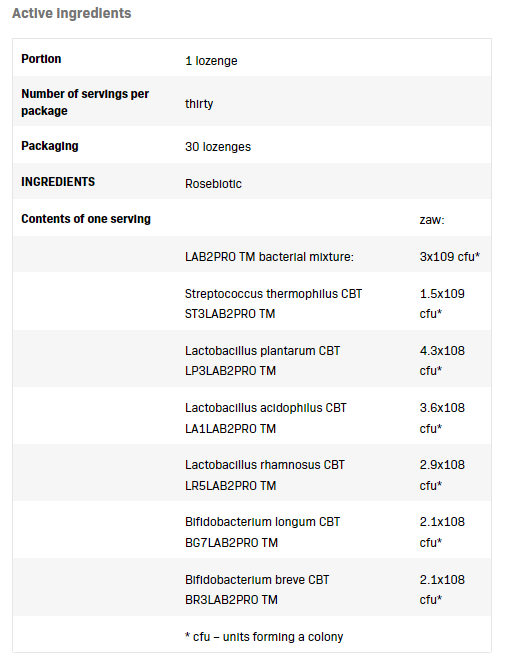Click the '30 lozenges' value
The width and height of the screenshot is (506, 663).
(218, 147)
